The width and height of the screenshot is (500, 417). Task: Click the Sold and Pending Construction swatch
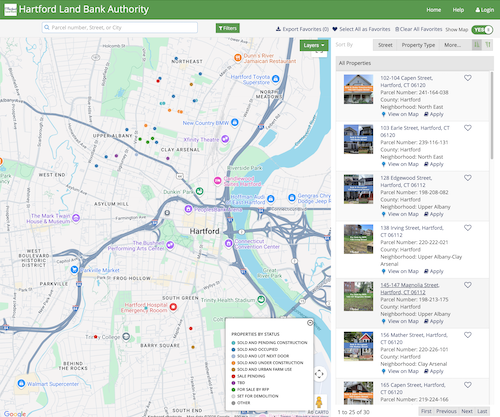click(x=233, y=343)
